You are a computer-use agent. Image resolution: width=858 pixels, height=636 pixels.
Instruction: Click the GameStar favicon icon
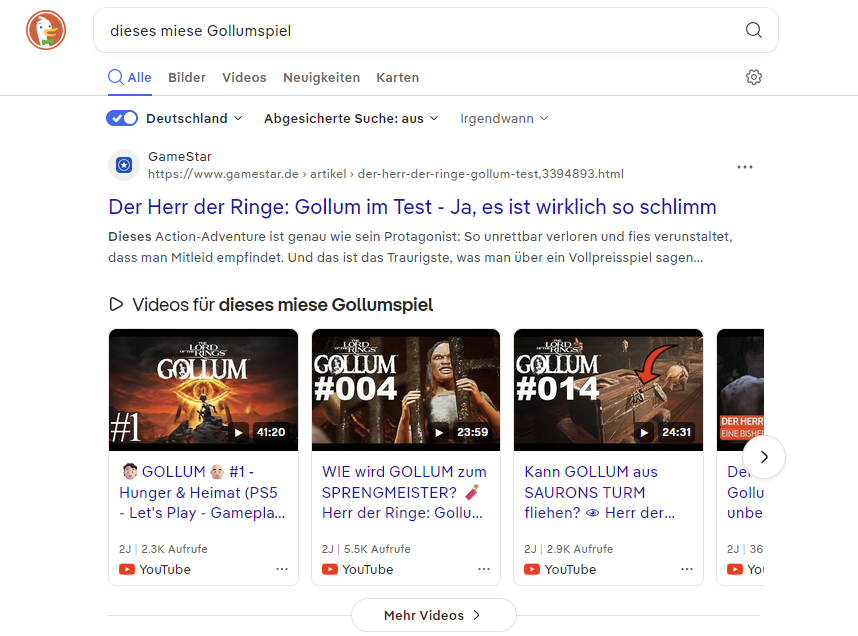[x=124, y=165]
